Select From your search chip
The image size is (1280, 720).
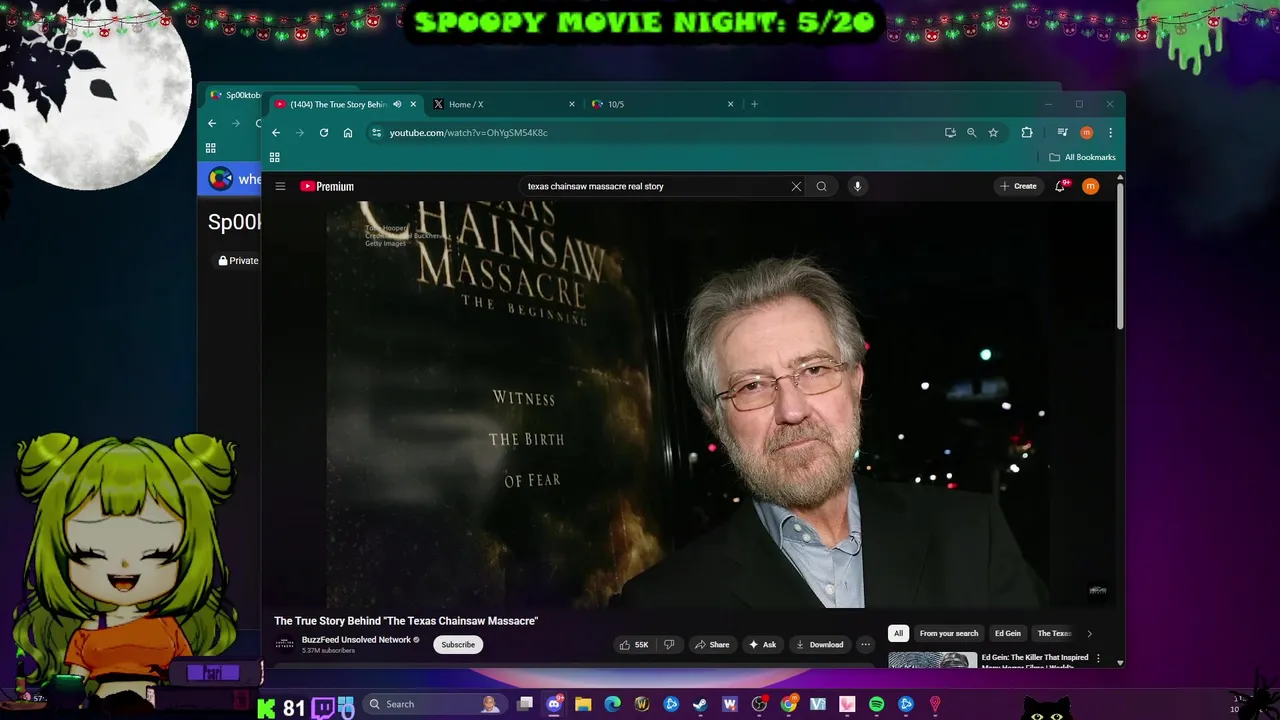click(949, 633)
